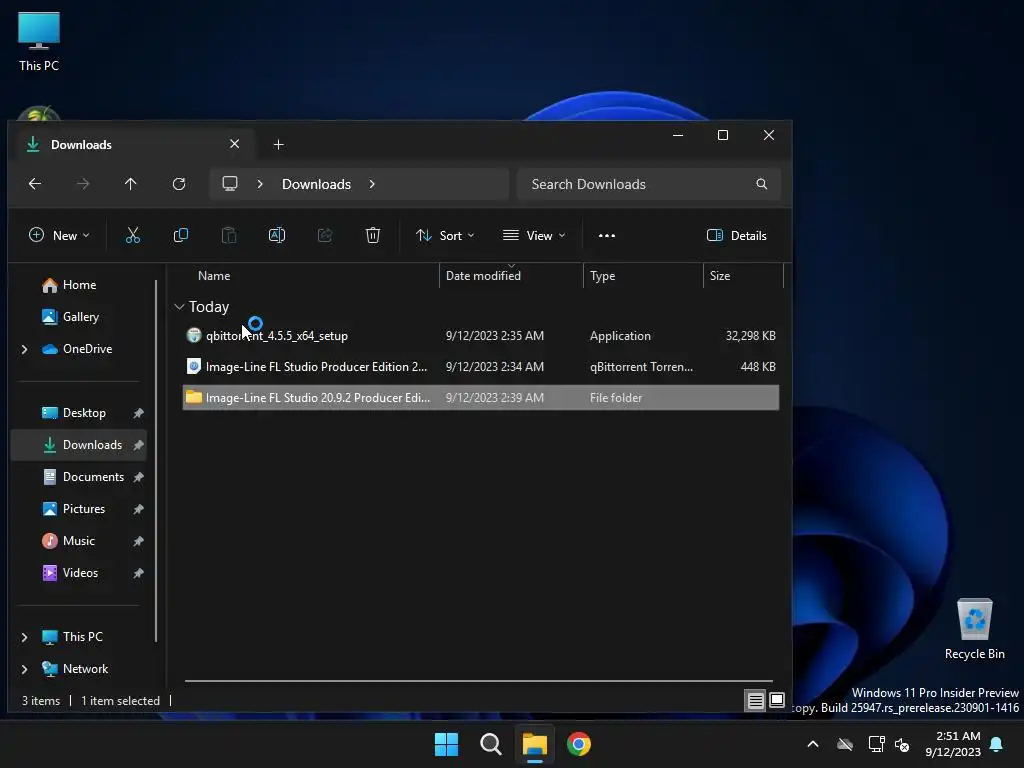Image resolution: width=1024 pixels, height=768 pixels.
Task: Click the Paste clipboard icon
Action: [229, 235]
